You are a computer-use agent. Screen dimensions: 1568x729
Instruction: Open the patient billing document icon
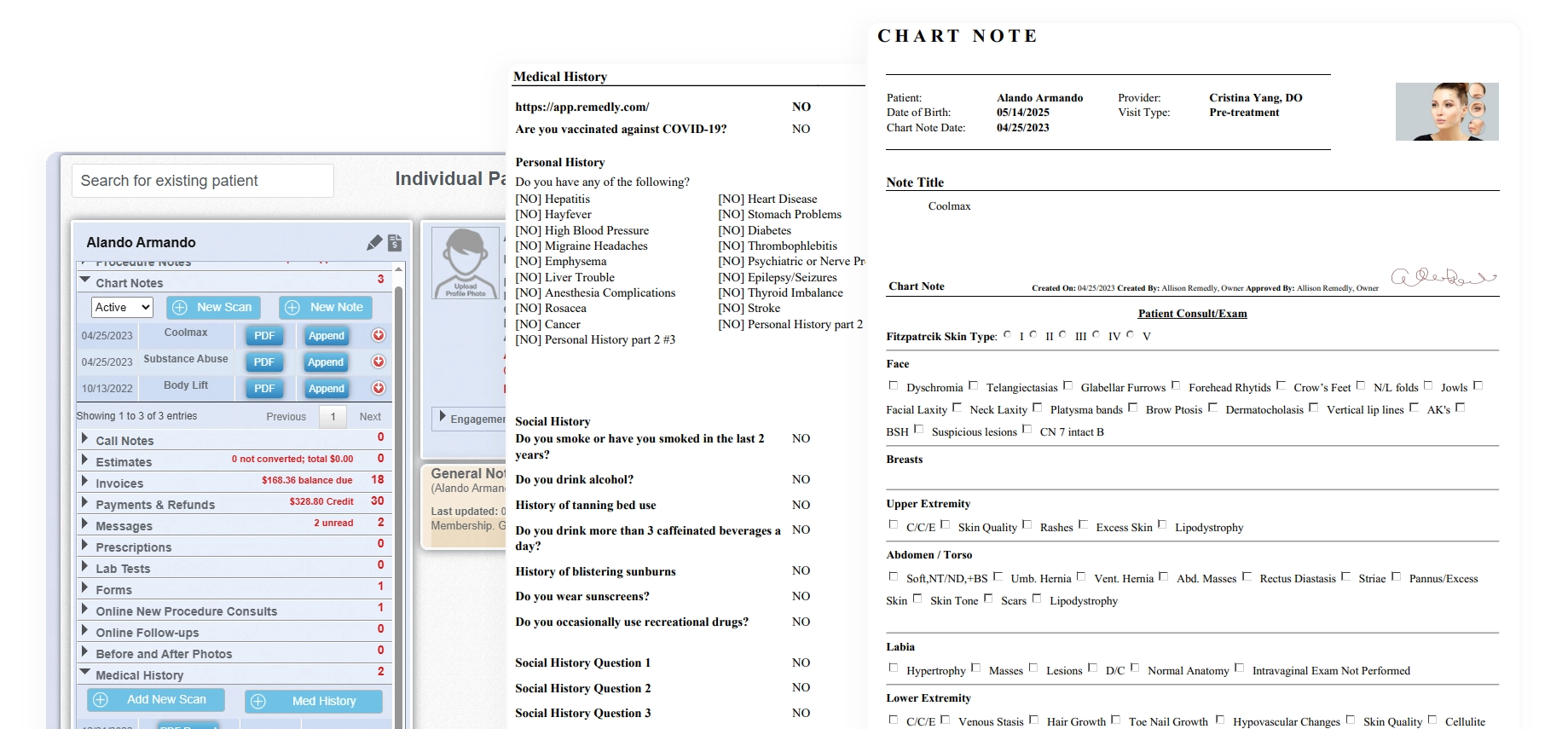(395, 243)
